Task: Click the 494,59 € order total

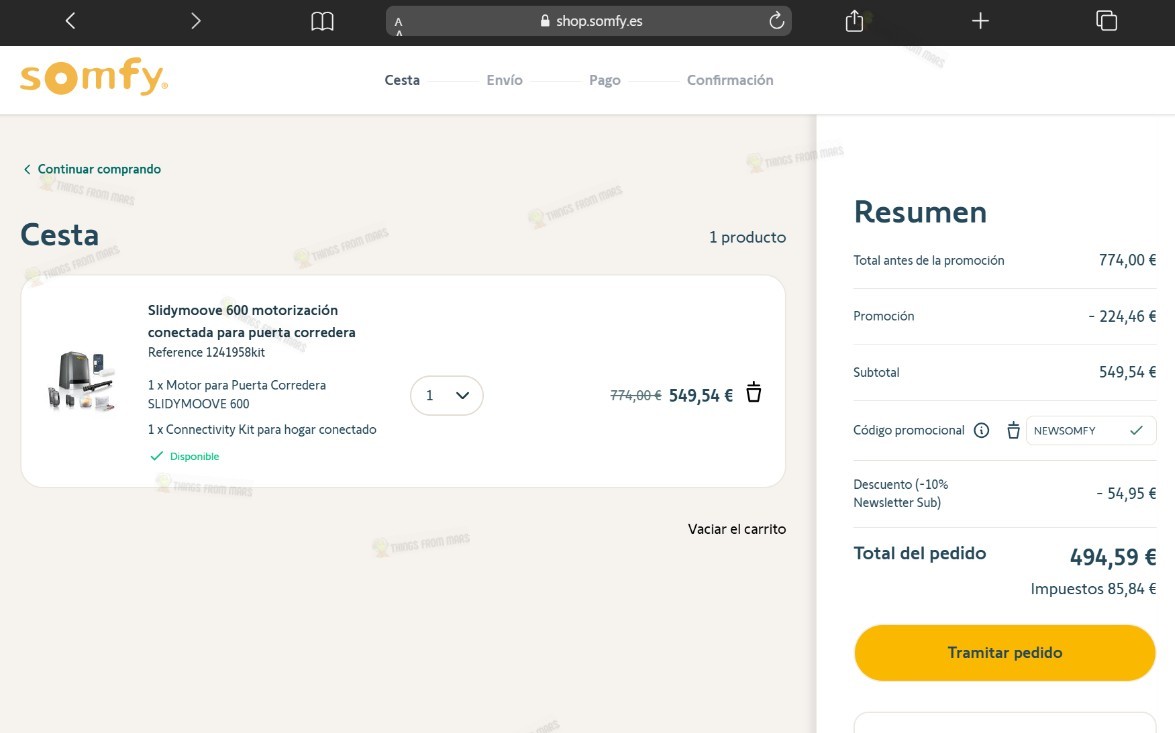Action: point(1113,557)
